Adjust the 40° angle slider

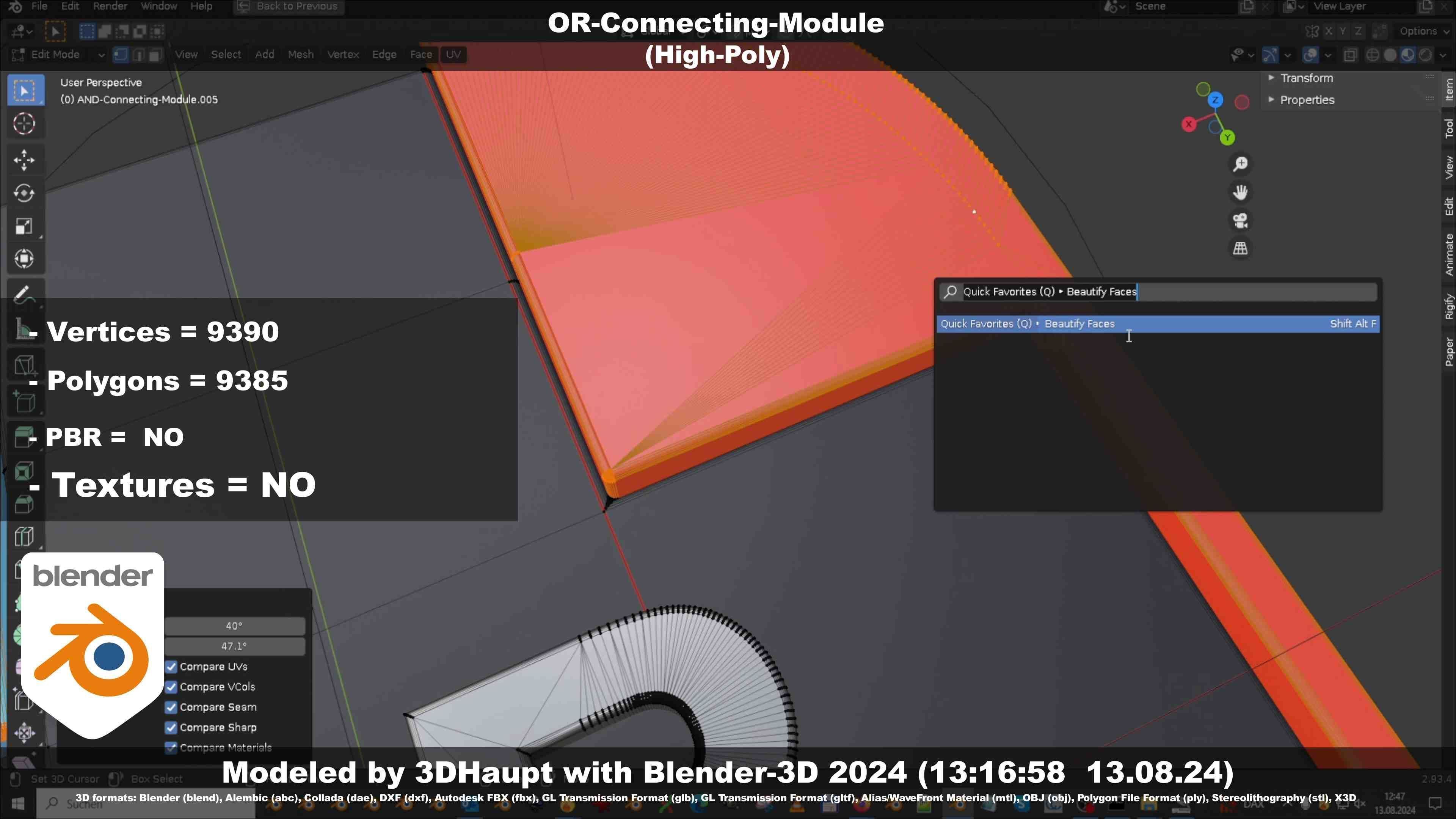(x=234, y=626)
